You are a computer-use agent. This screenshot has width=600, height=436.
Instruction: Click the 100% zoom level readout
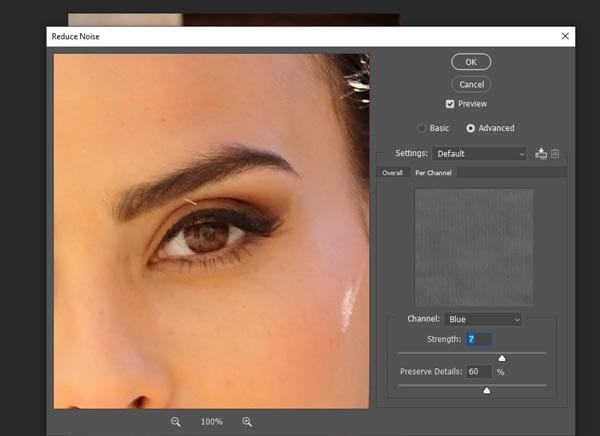pos(212,422)
